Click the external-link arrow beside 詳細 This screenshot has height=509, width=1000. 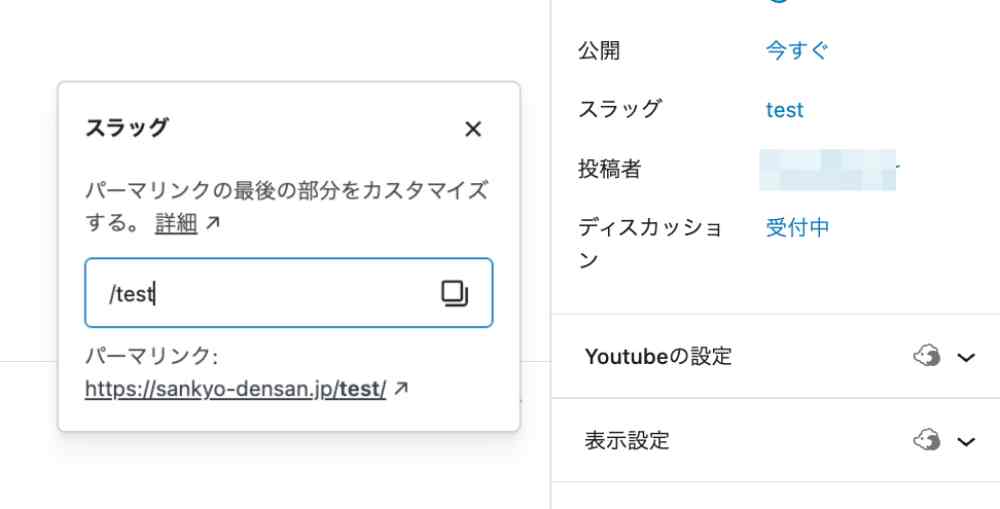212,224
